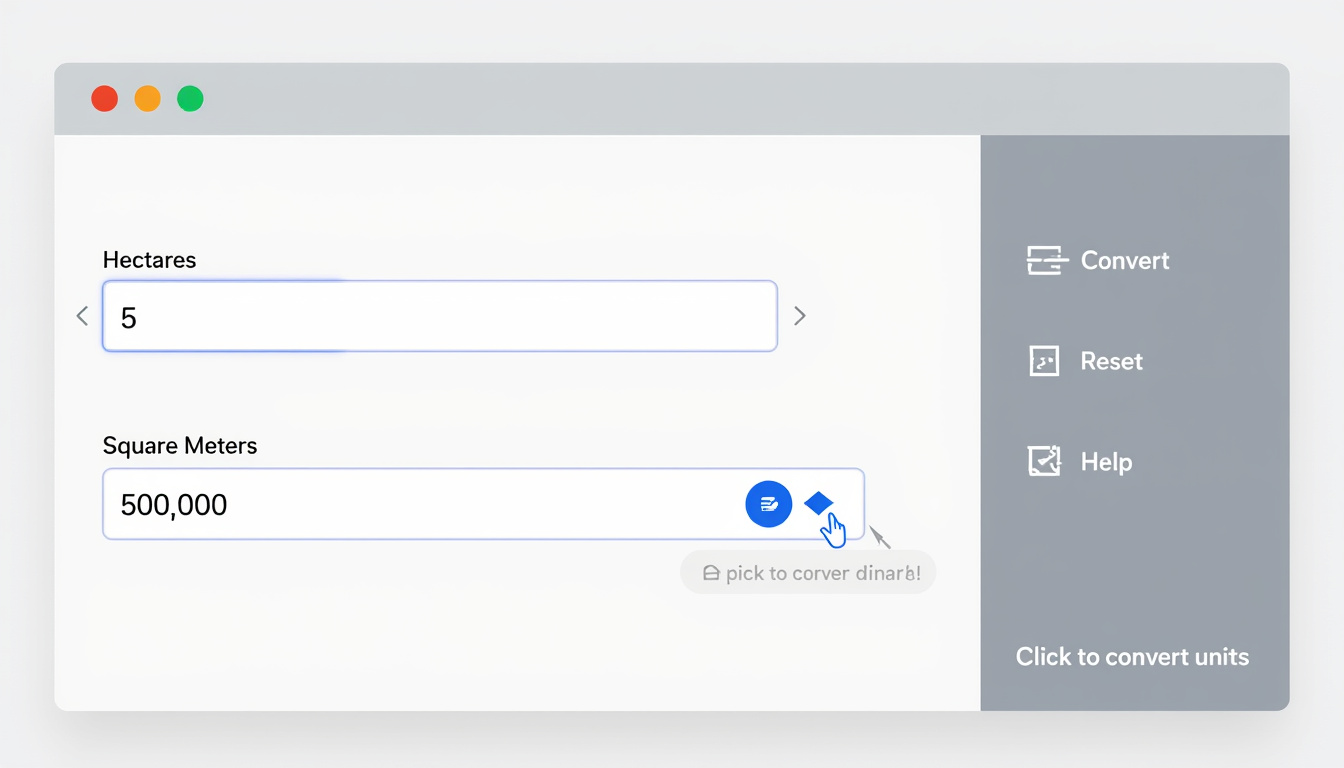Click the yellow minimize window button
Viewport: 1344px width, 768px height.
click(147, 99)
